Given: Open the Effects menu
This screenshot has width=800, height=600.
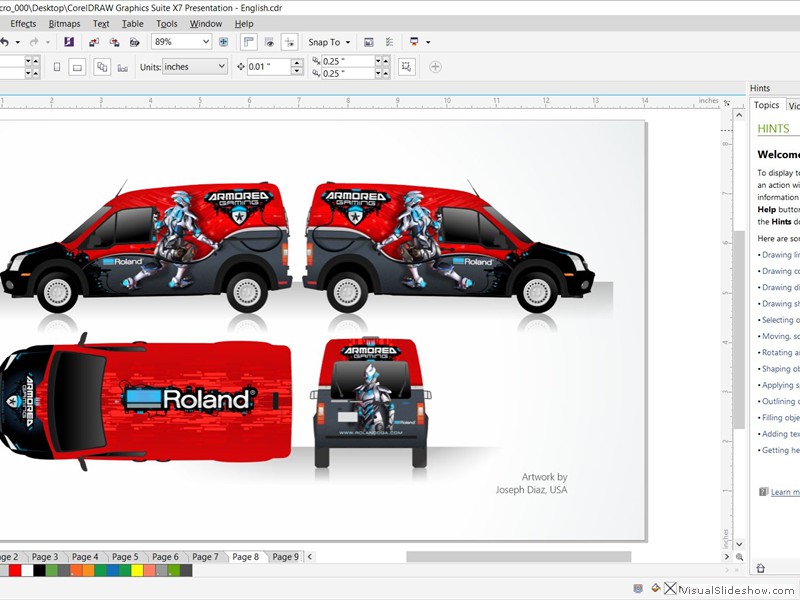Looking at the screenshot, I should point(23,23).
